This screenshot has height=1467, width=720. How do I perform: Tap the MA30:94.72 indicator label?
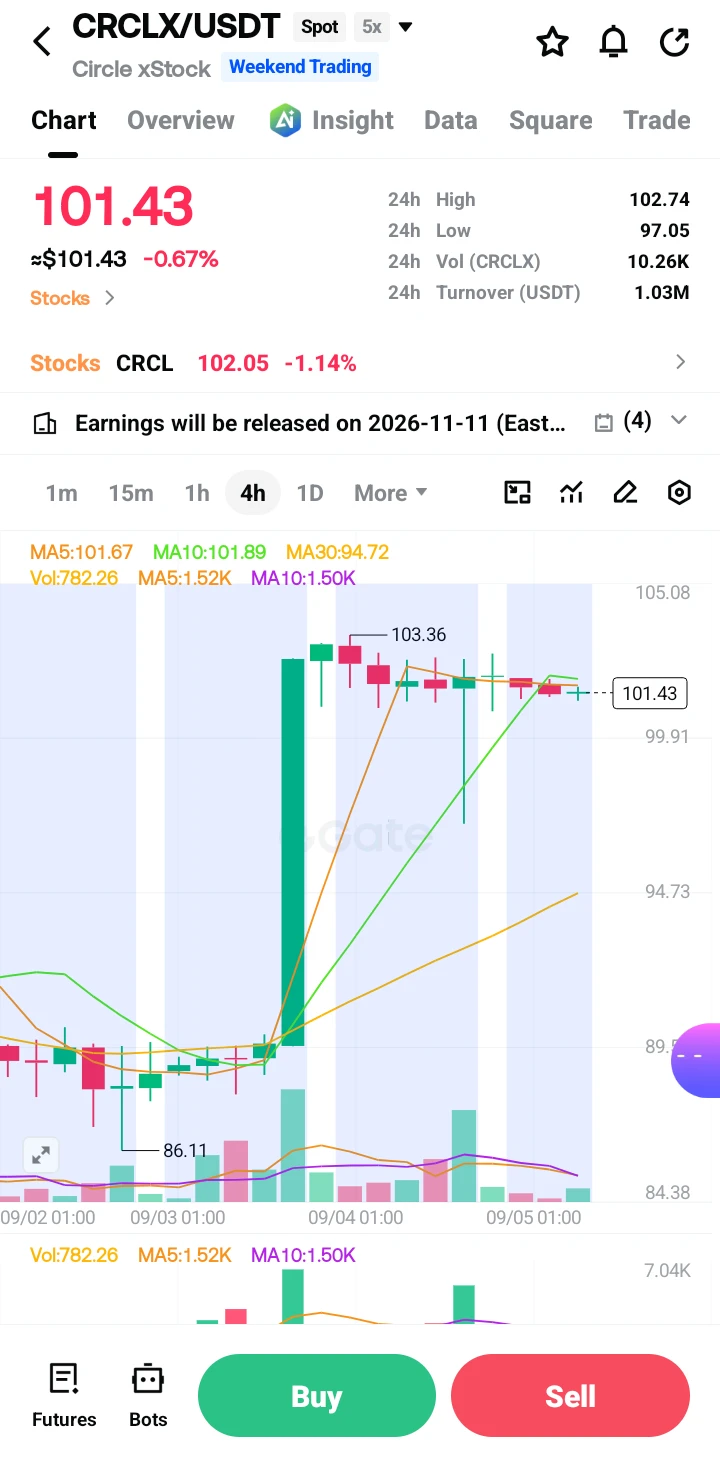(337, 552)
